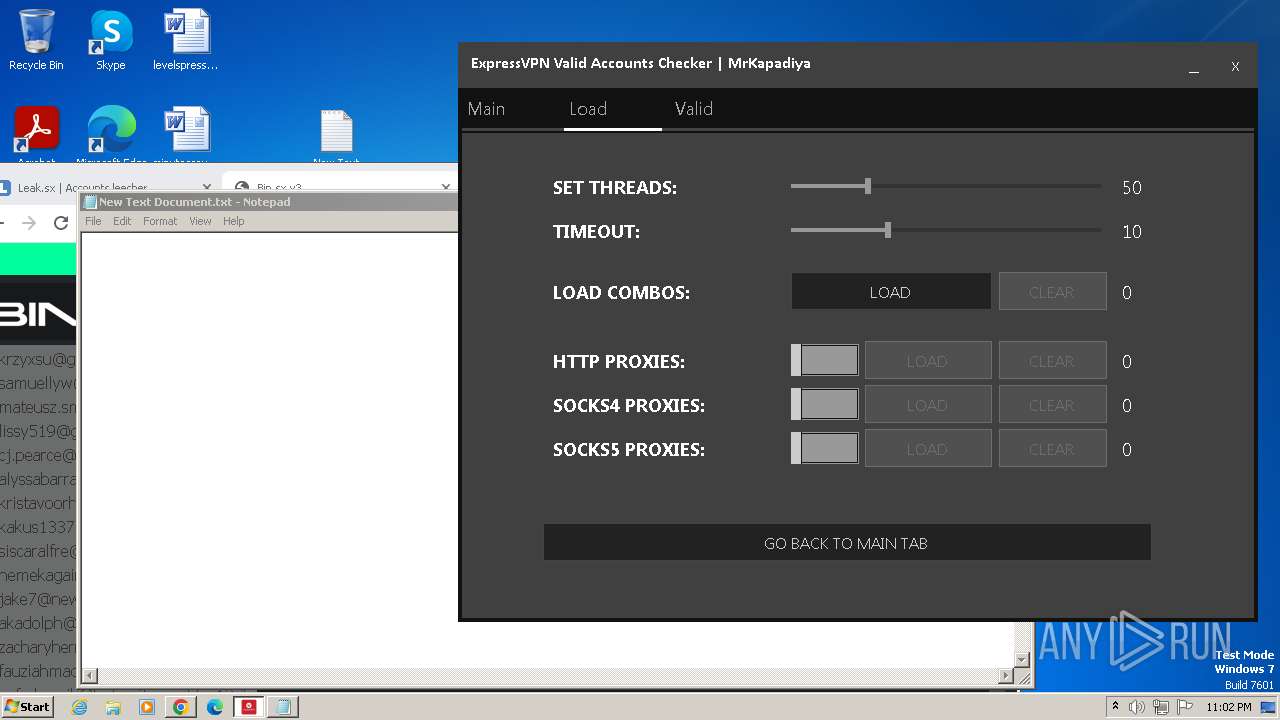Open the Acrobat desktop shortcut

tap(36, 135)
